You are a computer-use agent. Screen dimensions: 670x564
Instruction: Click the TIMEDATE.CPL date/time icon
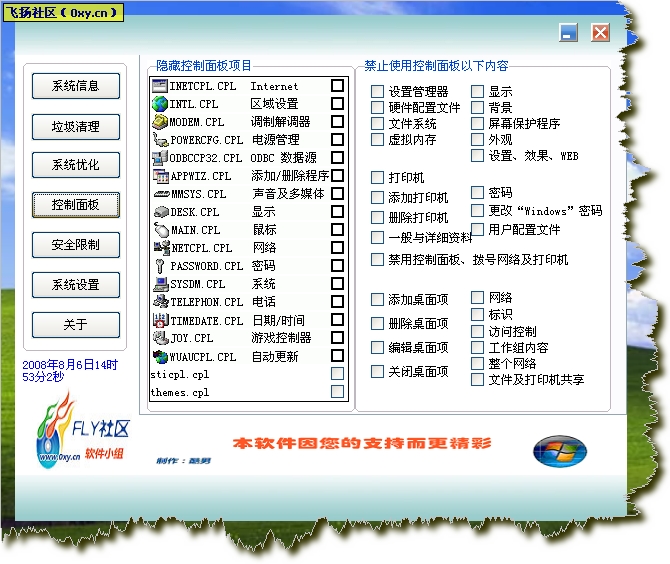pos(160,320)
